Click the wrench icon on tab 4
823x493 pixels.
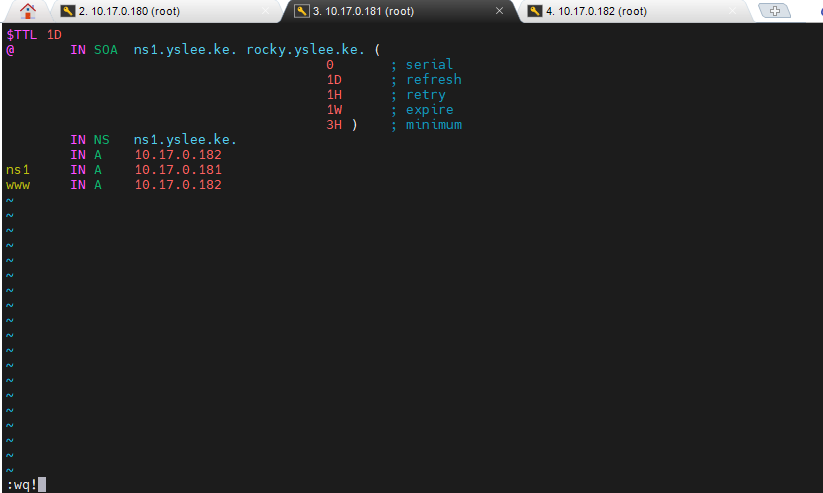tap(535, 11)
